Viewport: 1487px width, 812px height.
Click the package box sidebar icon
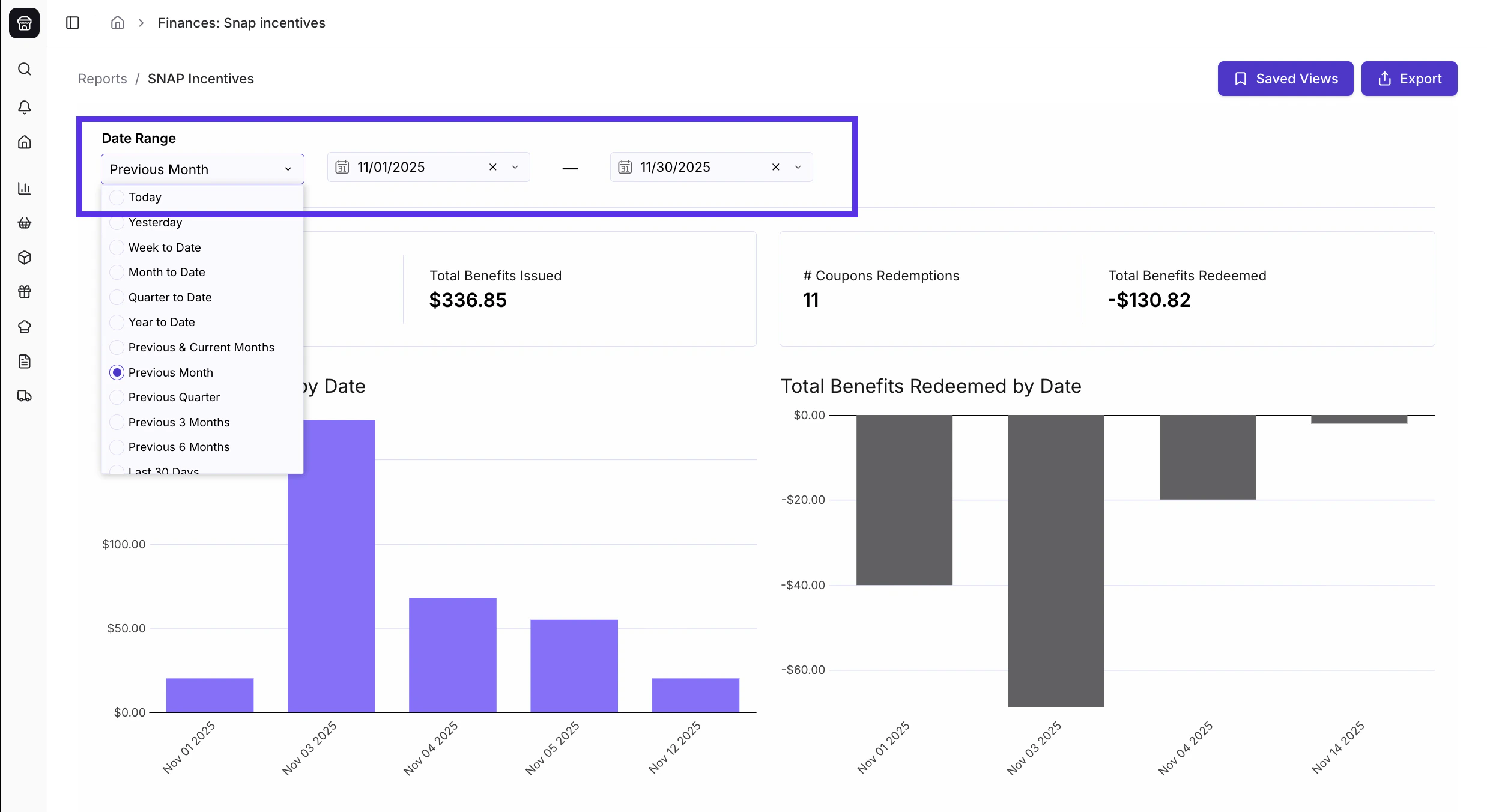(x=25, y=258)
